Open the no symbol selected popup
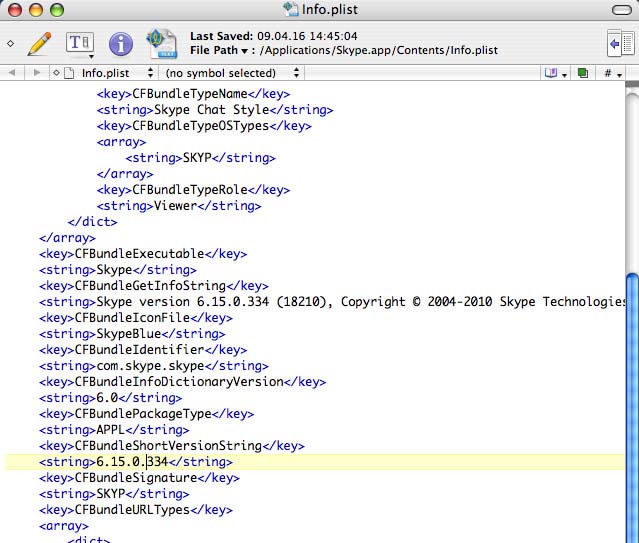Image resolution: width=639 pixels, height=543 pixels. click(x=232, y=73)
